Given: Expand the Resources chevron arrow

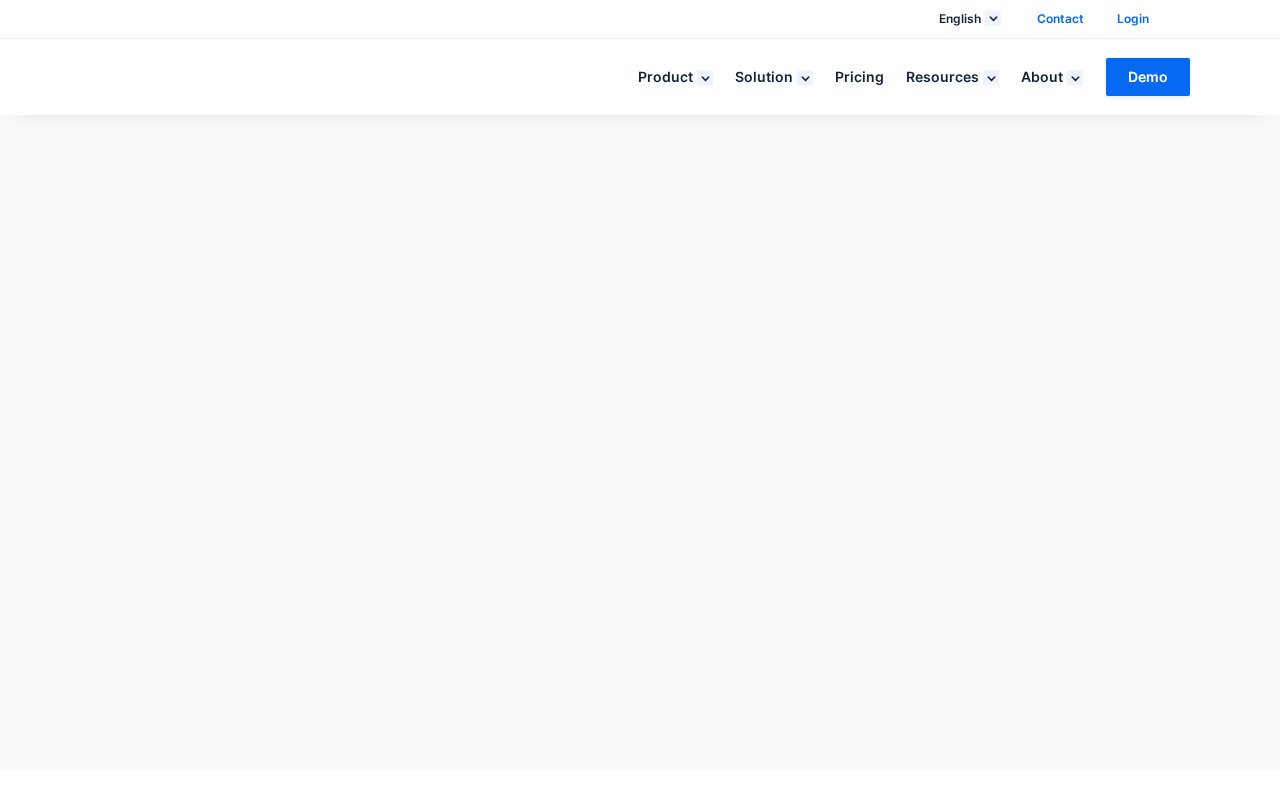Looking at the screenshot, I should [x=991, y=78].
